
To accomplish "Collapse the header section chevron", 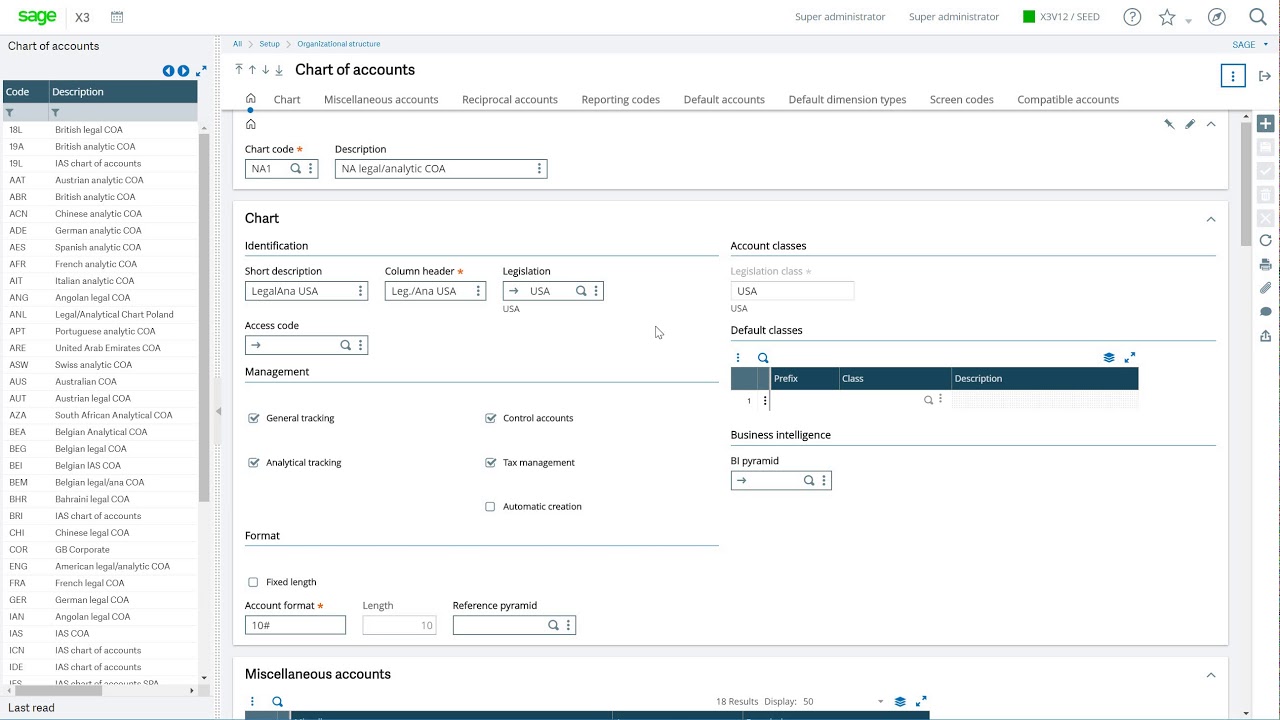I will [x=1211, y=124].
